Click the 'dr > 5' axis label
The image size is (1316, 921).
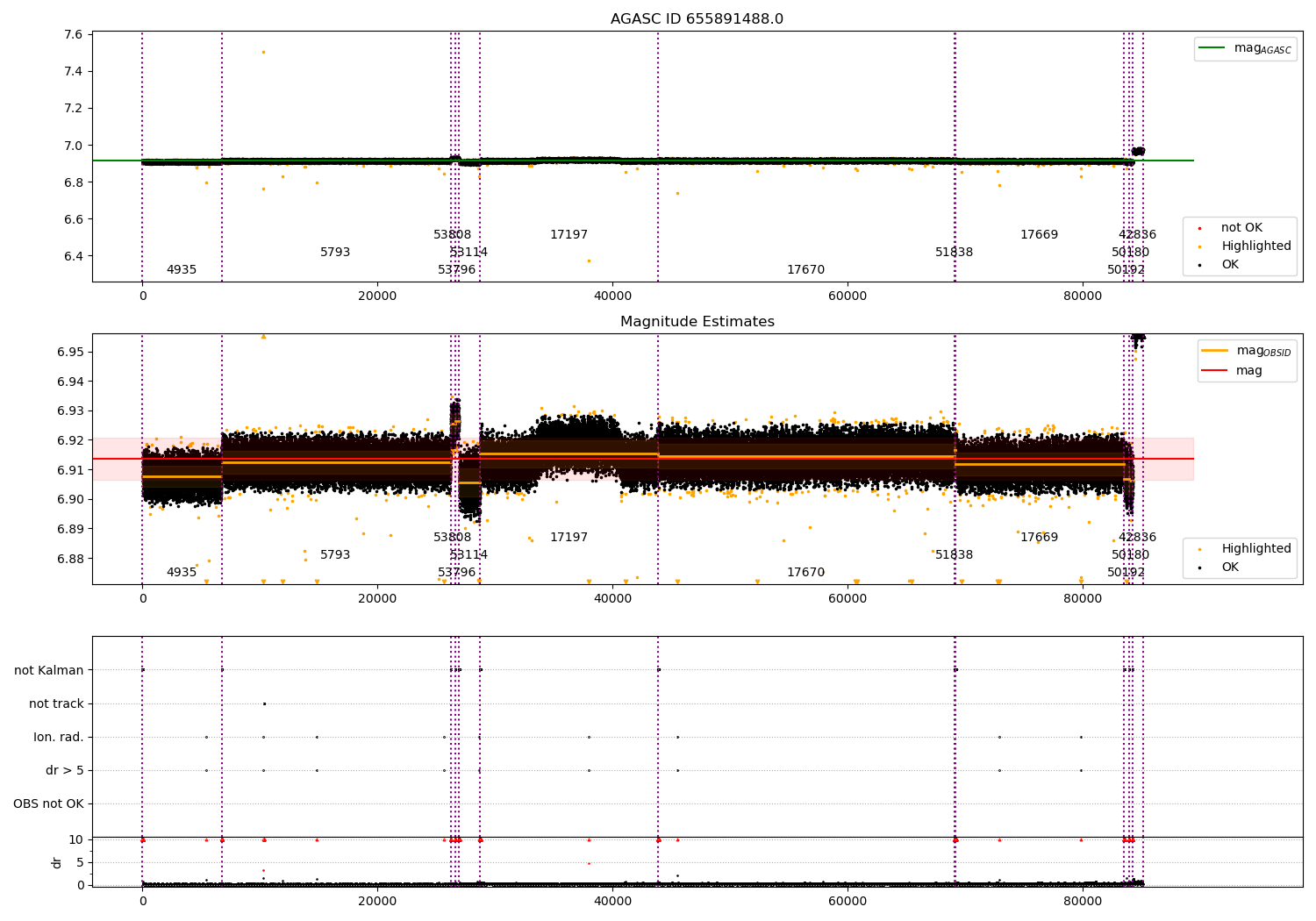[65, 770]
